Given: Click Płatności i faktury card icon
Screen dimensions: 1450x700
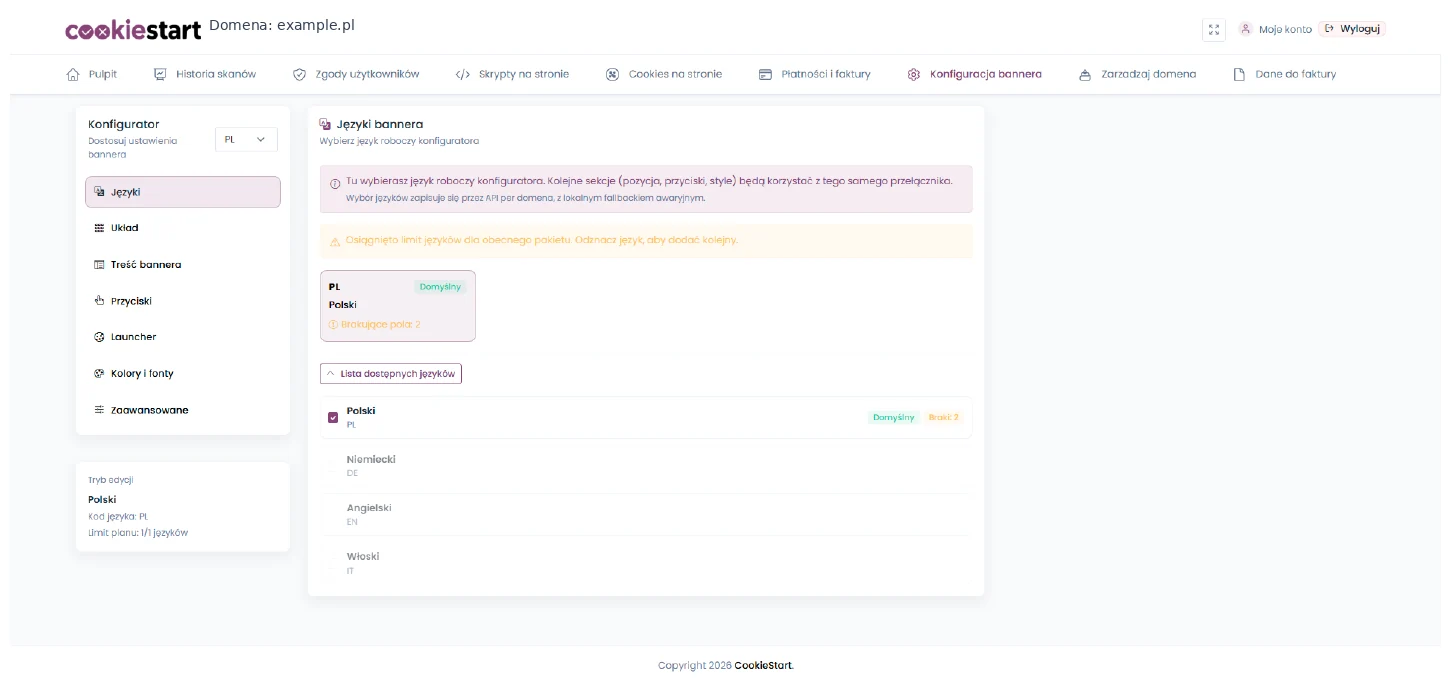Looking at the screenshot, I should click(766, 74).
